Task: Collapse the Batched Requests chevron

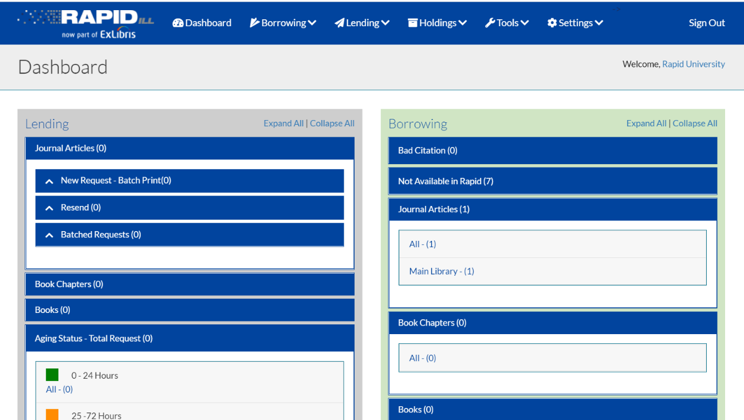Action: coord(49,235)
